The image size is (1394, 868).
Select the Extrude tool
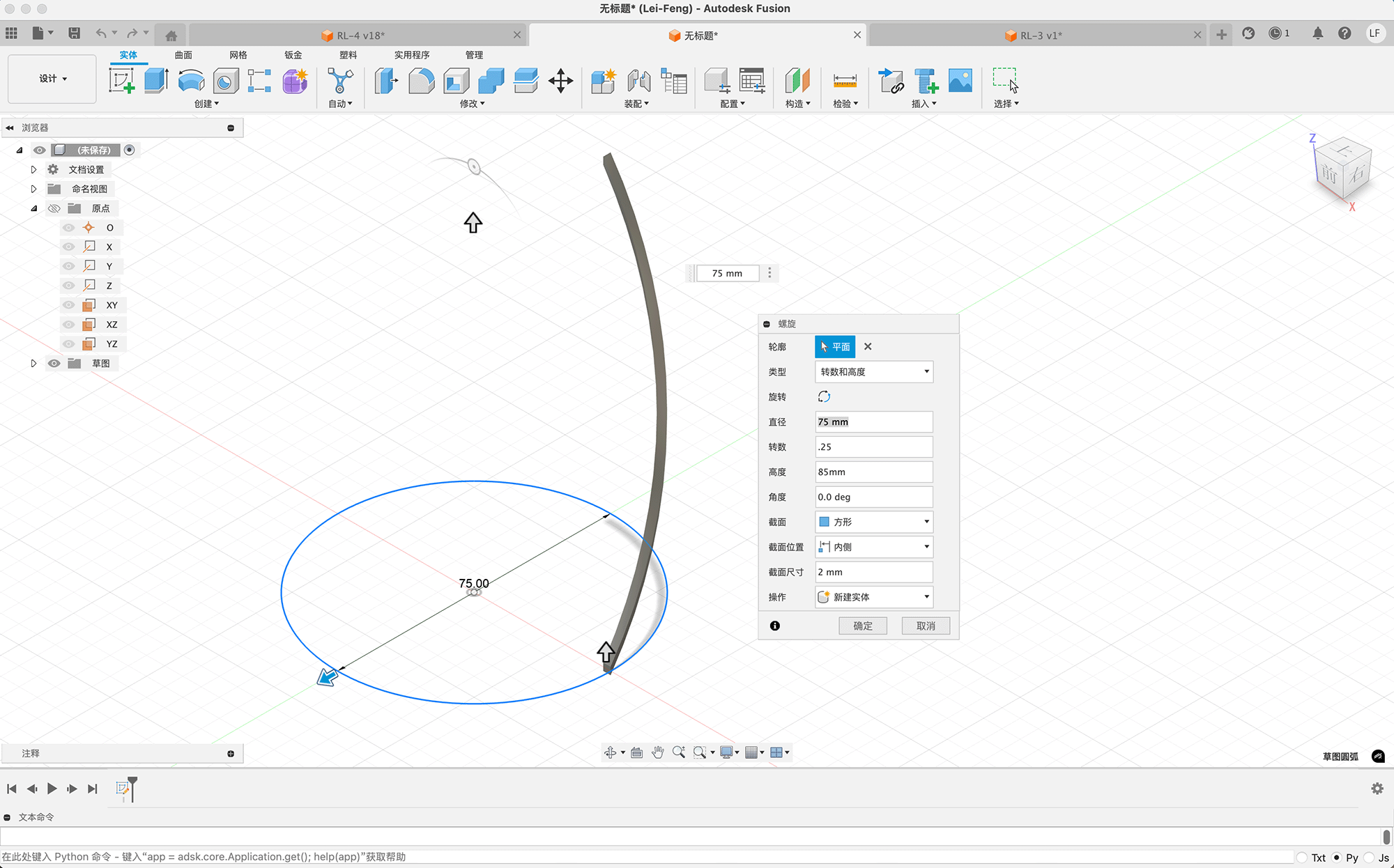coord(156,81)
